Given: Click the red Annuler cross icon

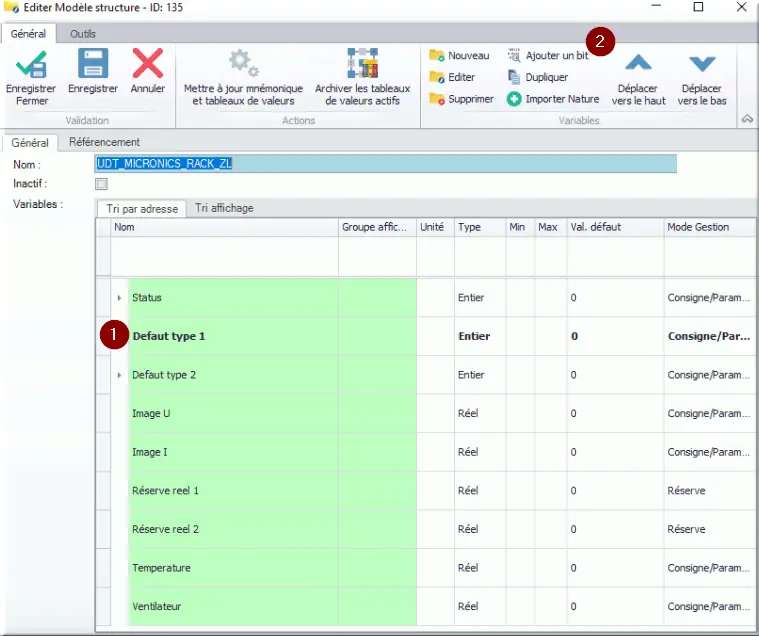Looking at the screenshot, I should [148, 63].
